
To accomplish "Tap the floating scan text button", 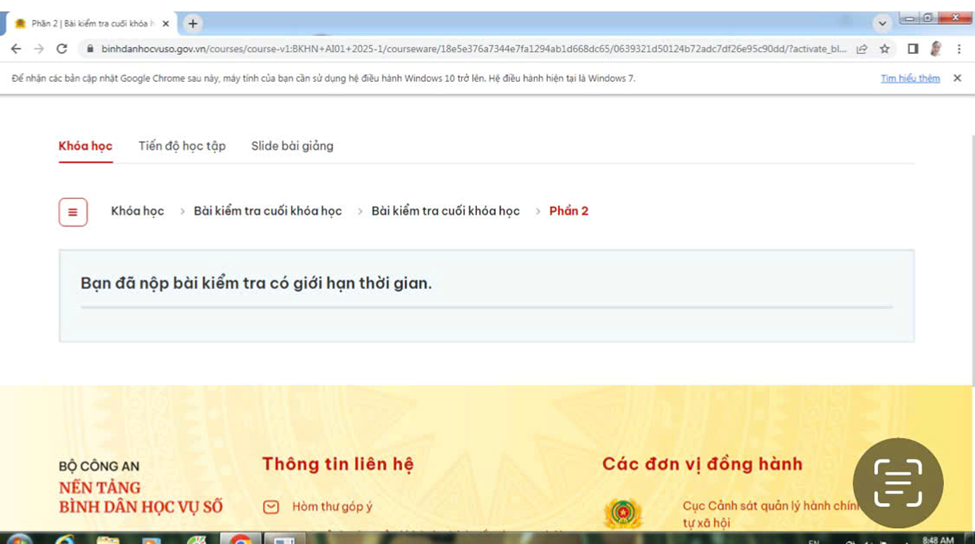I will pyautogui.click(x=897, y=483).
